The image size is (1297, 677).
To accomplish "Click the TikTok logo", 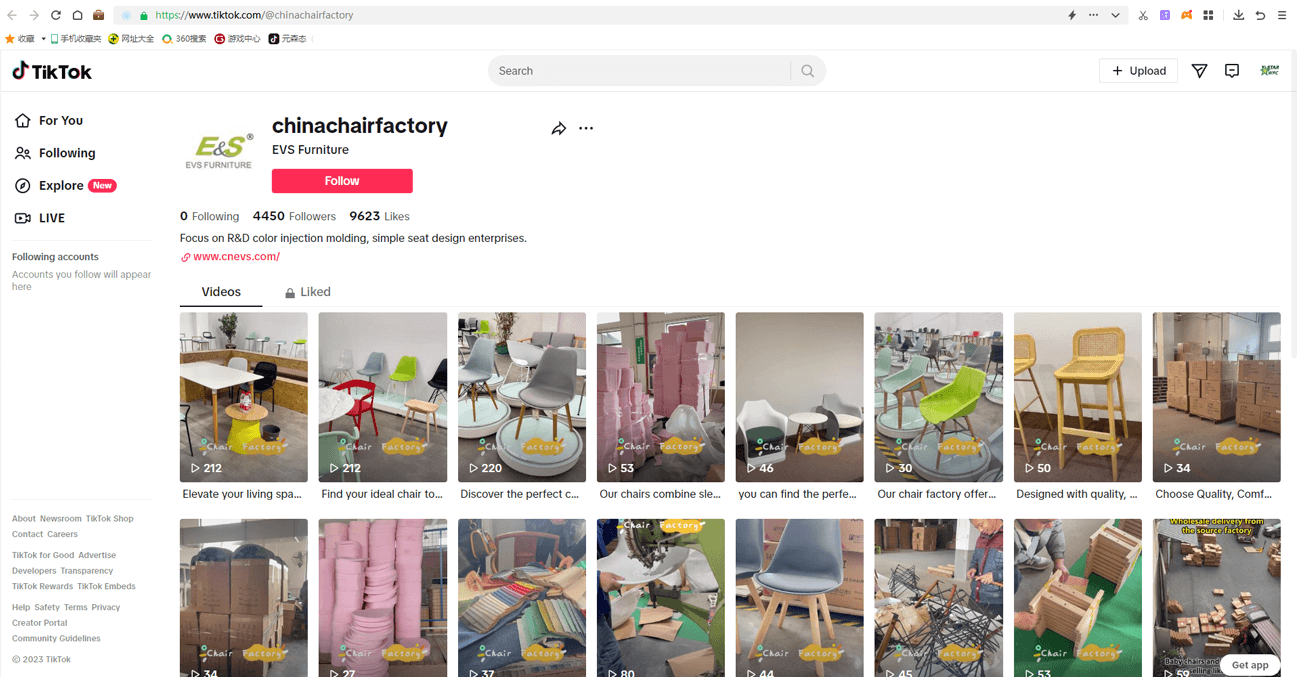I will pyautogui.click(x=52, y=71).
